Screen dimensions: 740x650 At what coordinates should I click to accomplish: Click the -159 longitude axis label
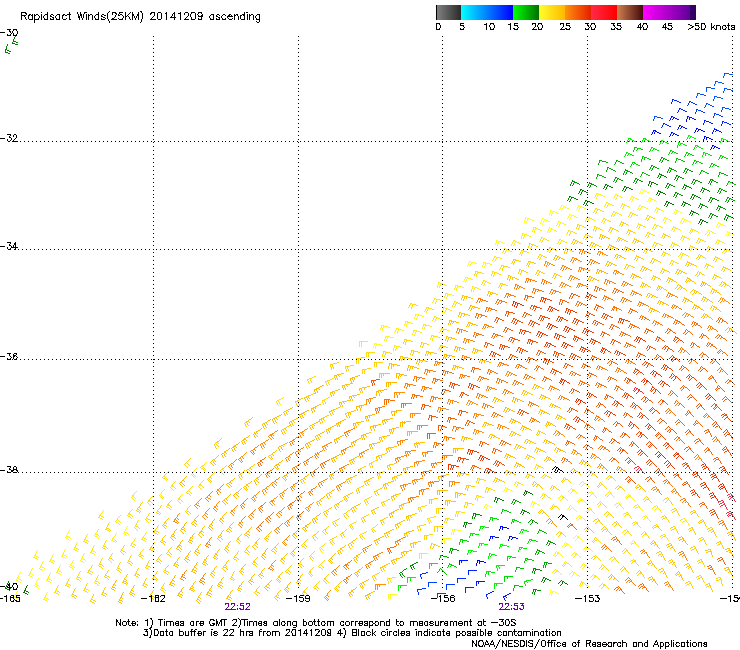[x=298, y=599]
